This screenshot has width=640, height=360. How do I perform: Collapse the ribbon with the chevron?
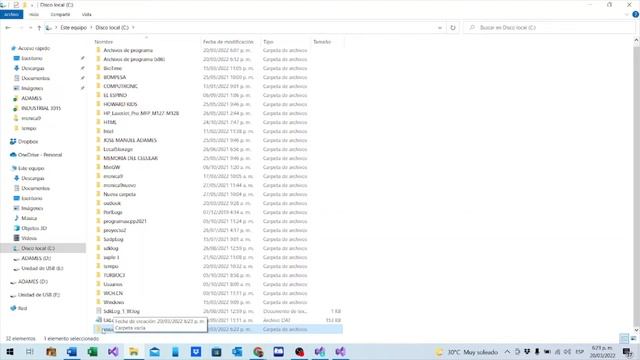[x=627, y=14]
